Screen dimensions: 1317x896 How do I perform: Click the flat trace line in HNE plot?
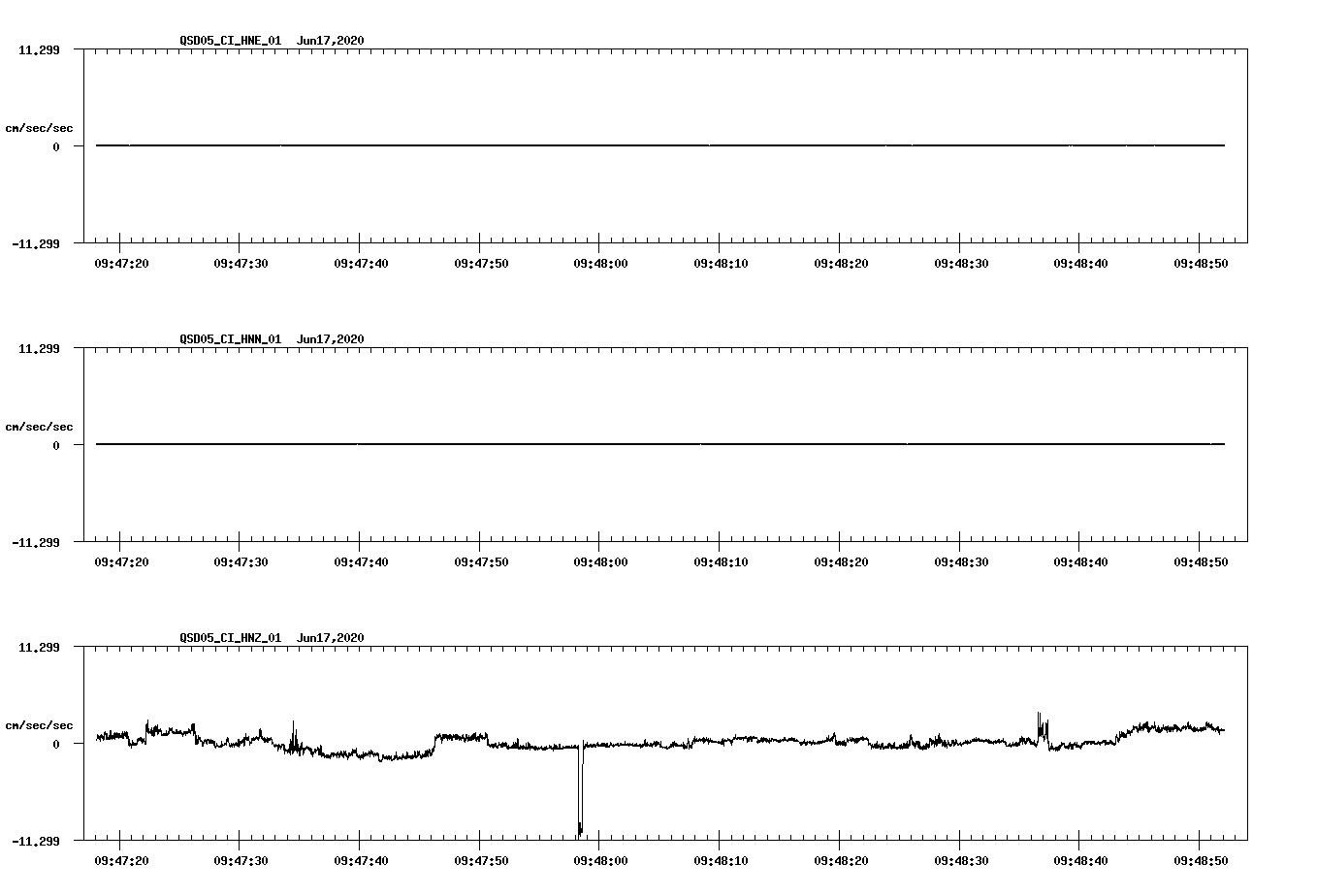coord(660,145)
